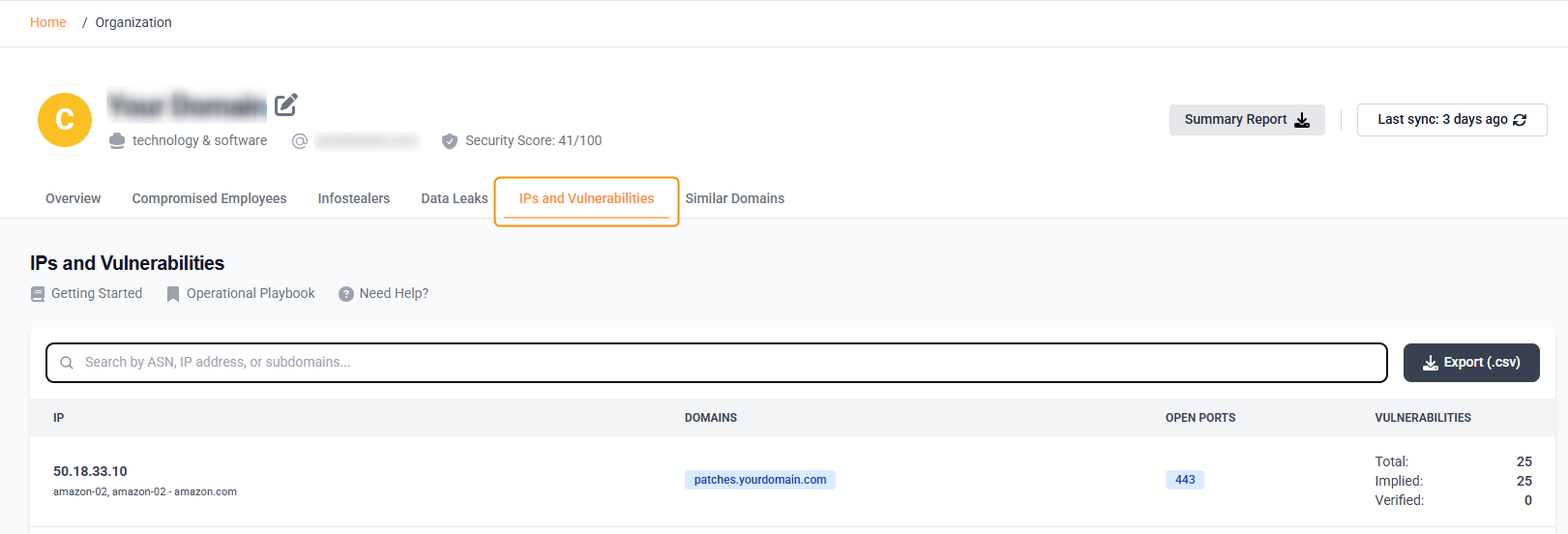Click the yellow organization avatar circle

pyautogui.click(x=65, y=120)
